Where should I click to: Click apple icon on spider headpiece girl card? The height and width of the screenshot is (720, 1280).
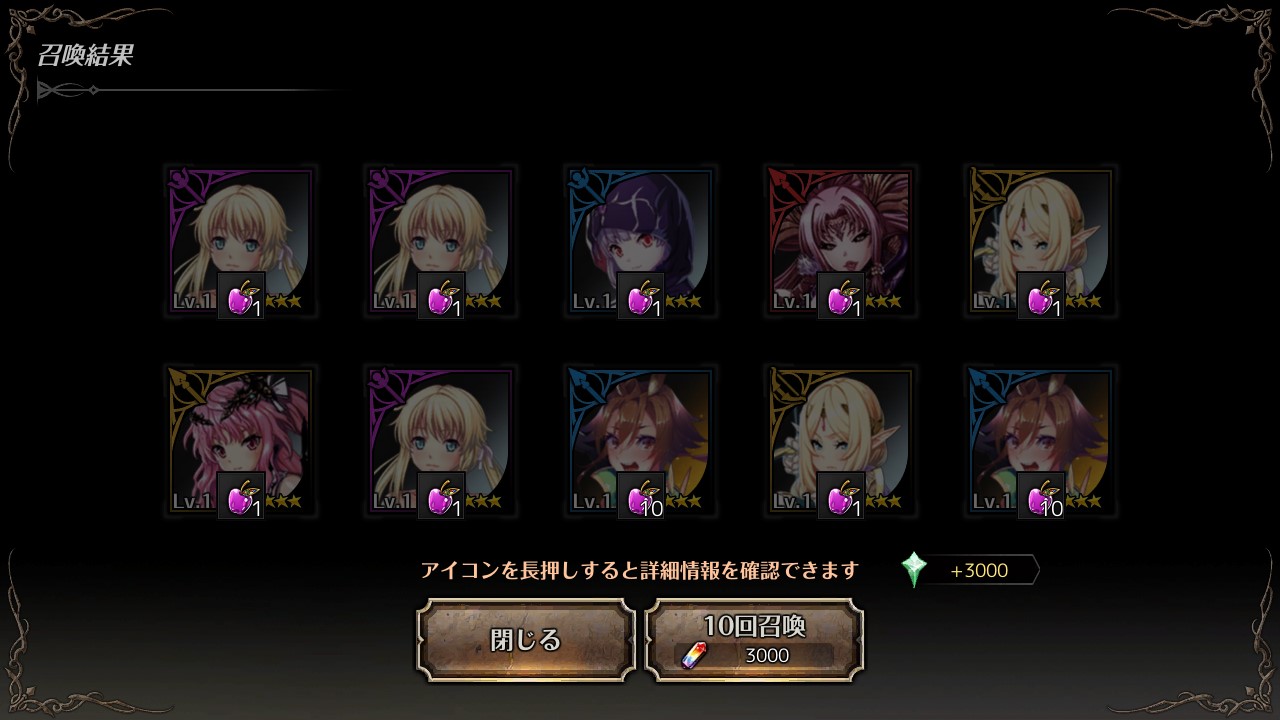[x=241, y=496]
